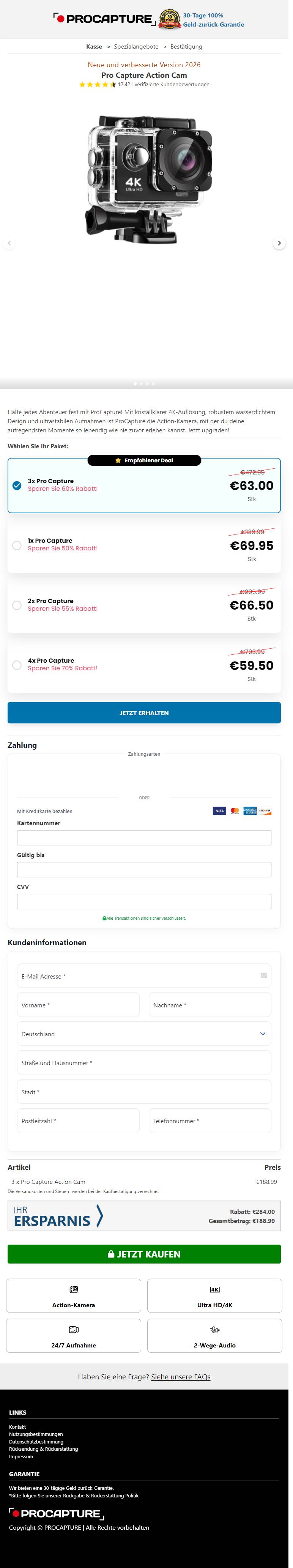Focus the Kartennummer input field

[144, 838]
